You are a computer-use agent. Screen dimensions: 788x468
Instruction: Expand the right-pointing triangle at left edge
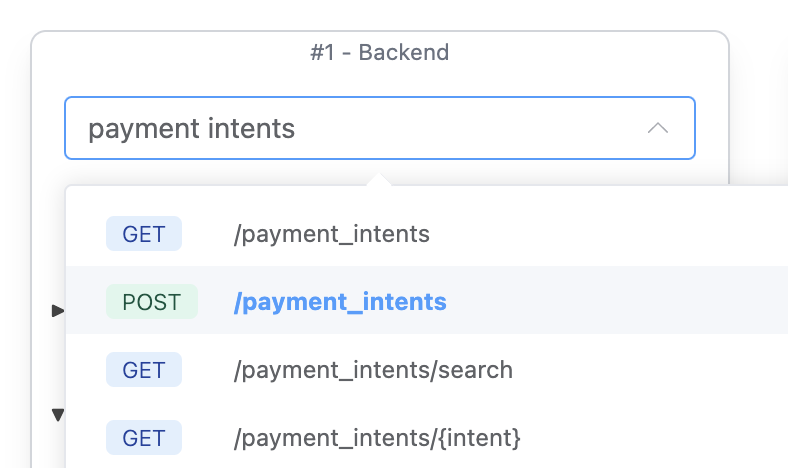coord(58,312)
